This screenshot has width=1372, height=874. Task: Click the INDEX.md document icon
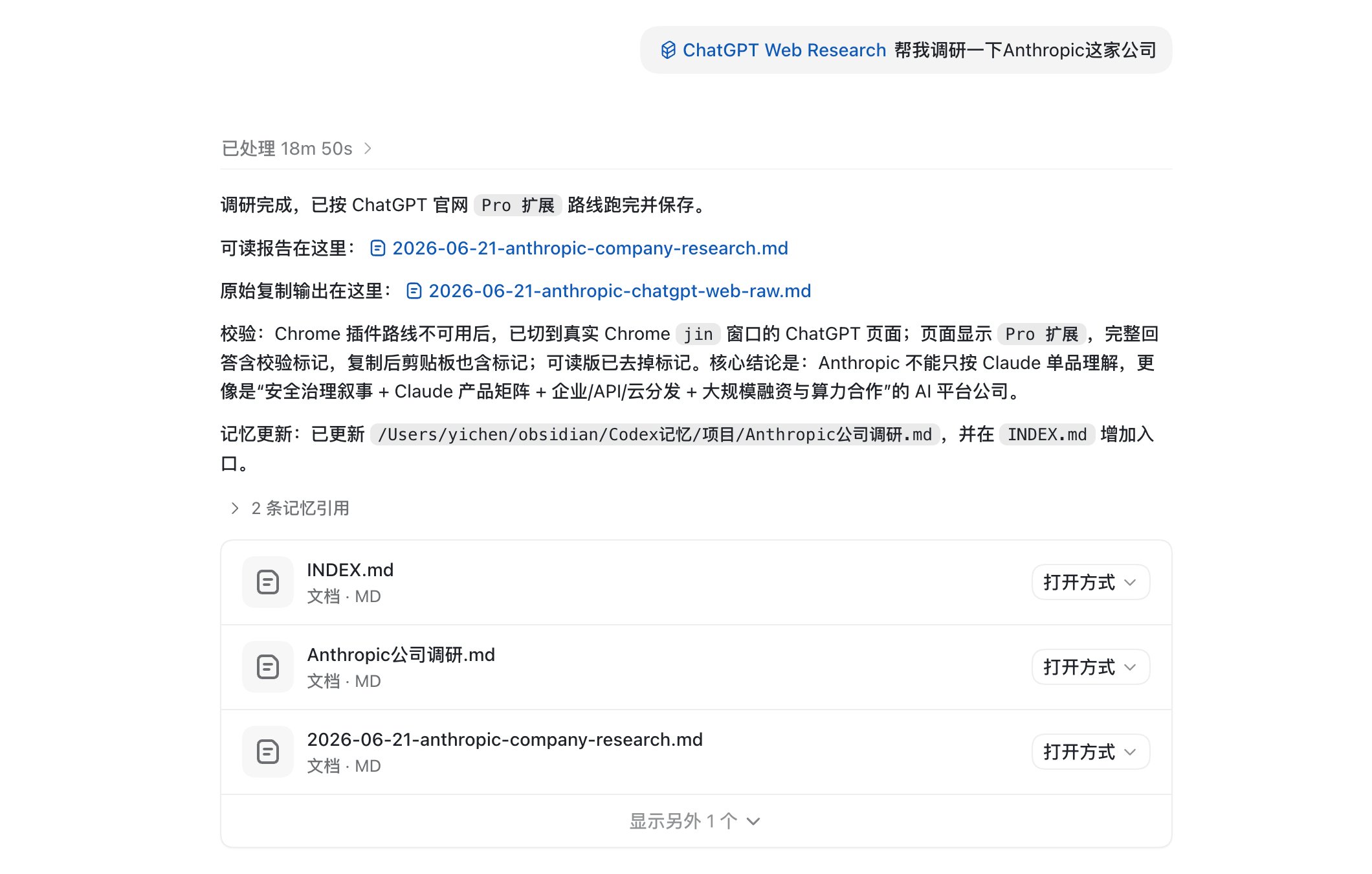268,582
